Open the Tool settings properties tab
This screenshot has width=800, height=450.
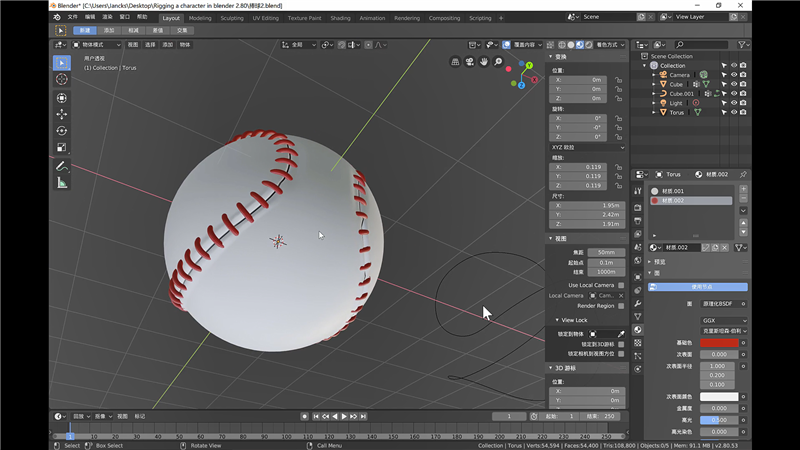tap(638, 191)
